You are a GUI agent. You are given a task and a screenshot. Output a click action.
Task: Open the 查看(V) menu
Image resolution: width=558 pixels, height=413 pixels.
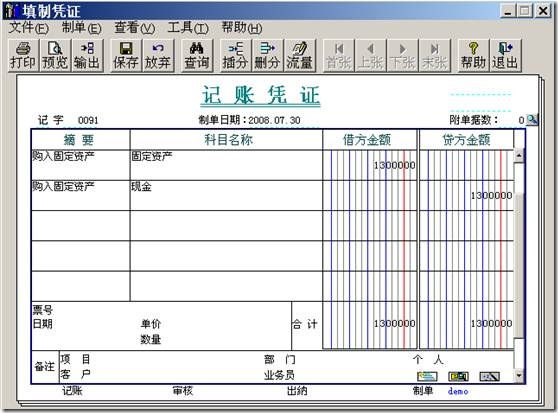[135, 28]
